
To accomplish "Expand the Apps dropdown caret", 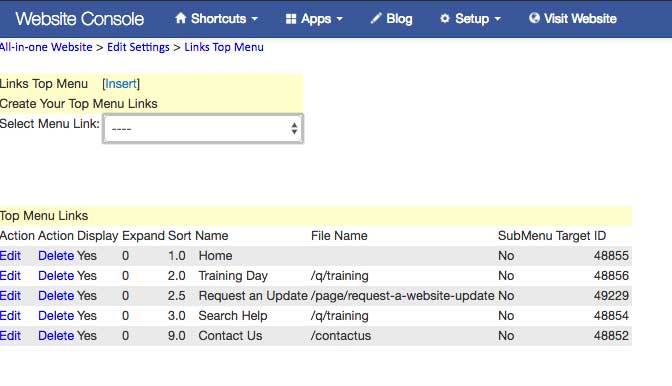I will (x=339, y=19).
